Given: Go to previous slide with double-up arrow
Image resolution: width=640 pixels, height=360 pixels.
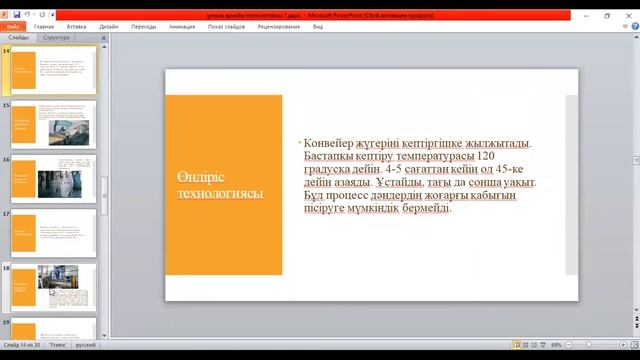Looking at the screenshot, I should coord(636,319).
